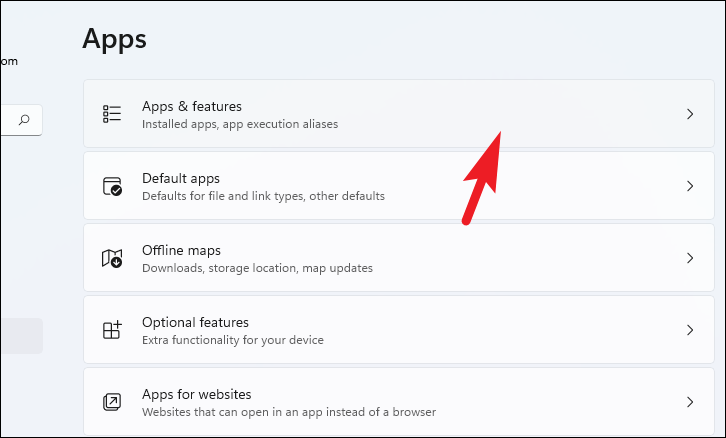Expand Optional features chevron arrow
This screenshot has height=438, width=726.
[690, 330]
